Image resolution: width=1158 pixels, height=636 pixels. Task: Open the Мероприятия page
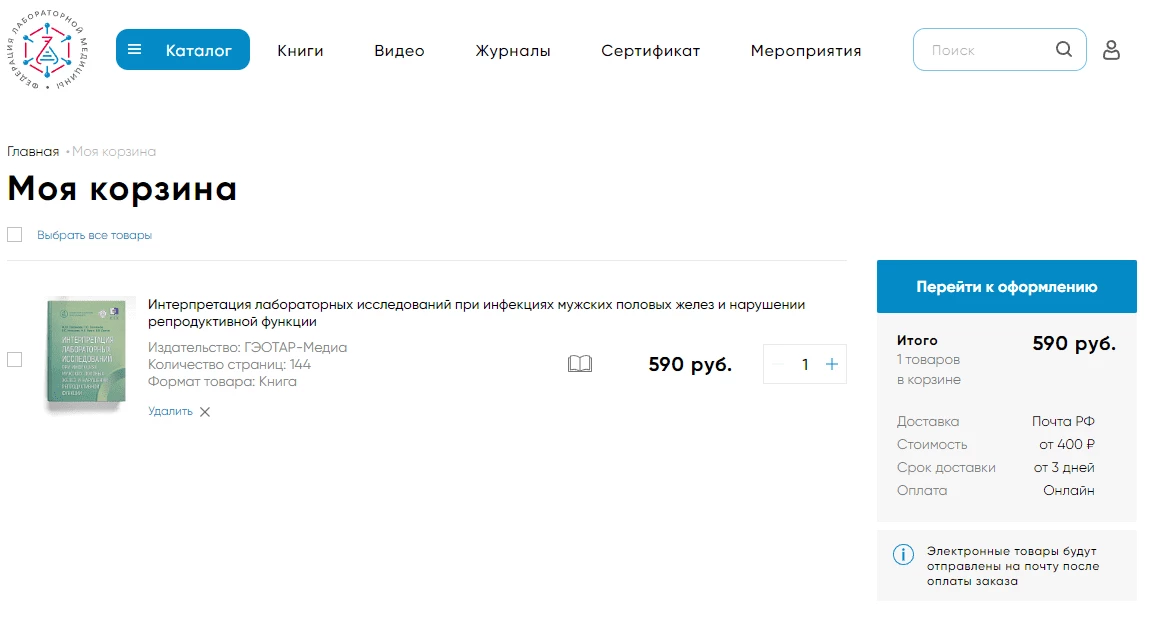[x=806, y=50]
